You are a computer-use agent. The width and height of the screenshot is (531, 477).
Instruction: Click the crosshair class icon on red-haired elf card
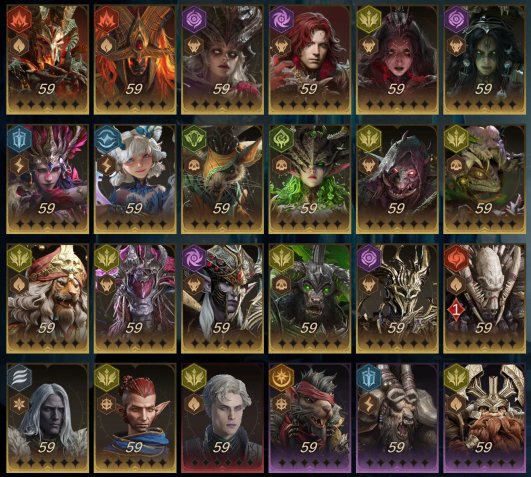pos(107,404)
